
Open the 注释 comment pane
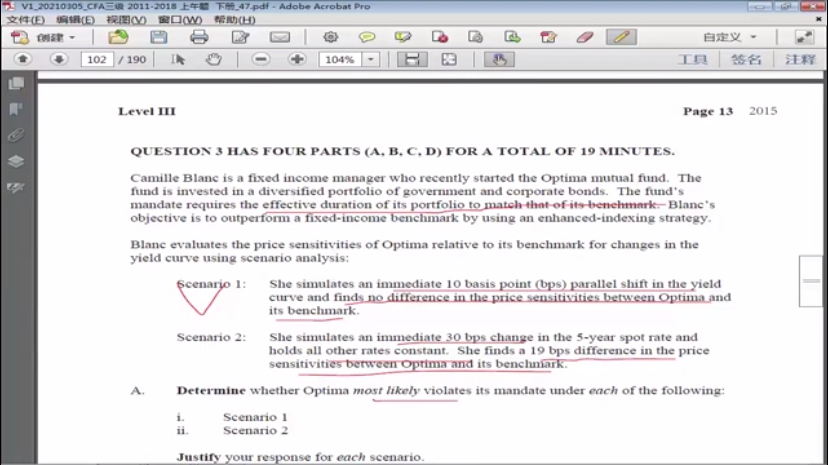coord(801,59)
